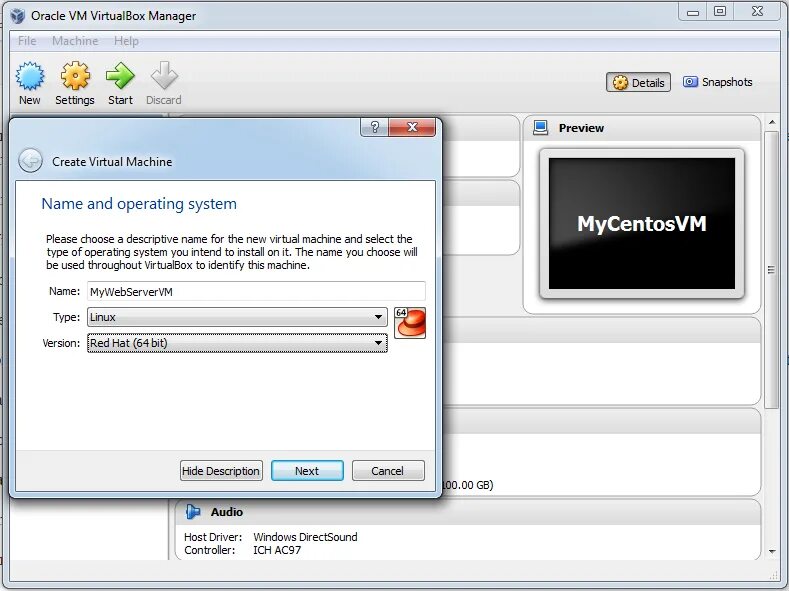The width and height of the screenshot is (789, 591).
Task: Click the Discard down-arrow toolbar icon
Action: tap(164, 83)
